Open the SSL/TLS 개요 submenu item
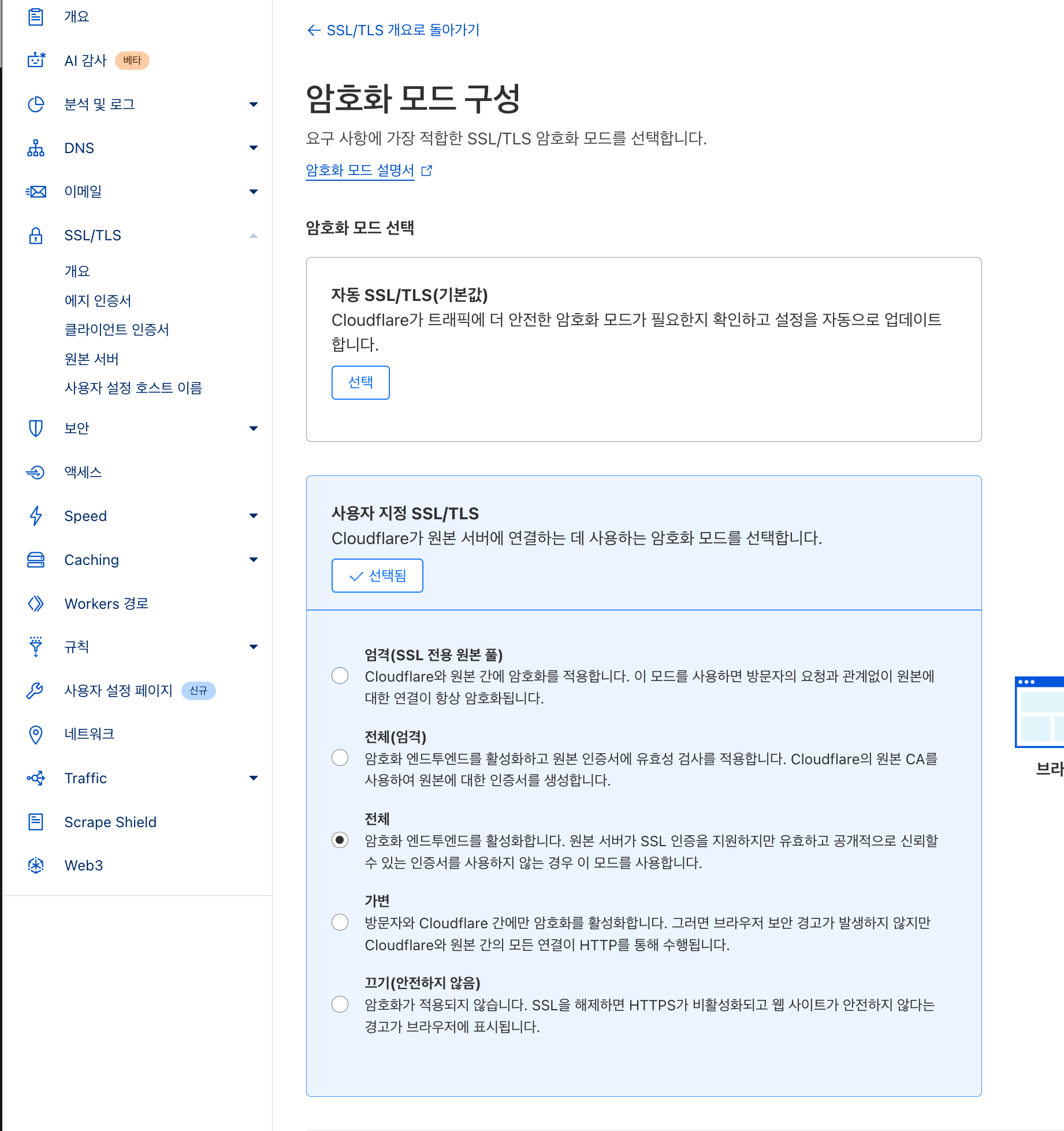Screen dimensions: 1064x1131 (x=77, y=271)
